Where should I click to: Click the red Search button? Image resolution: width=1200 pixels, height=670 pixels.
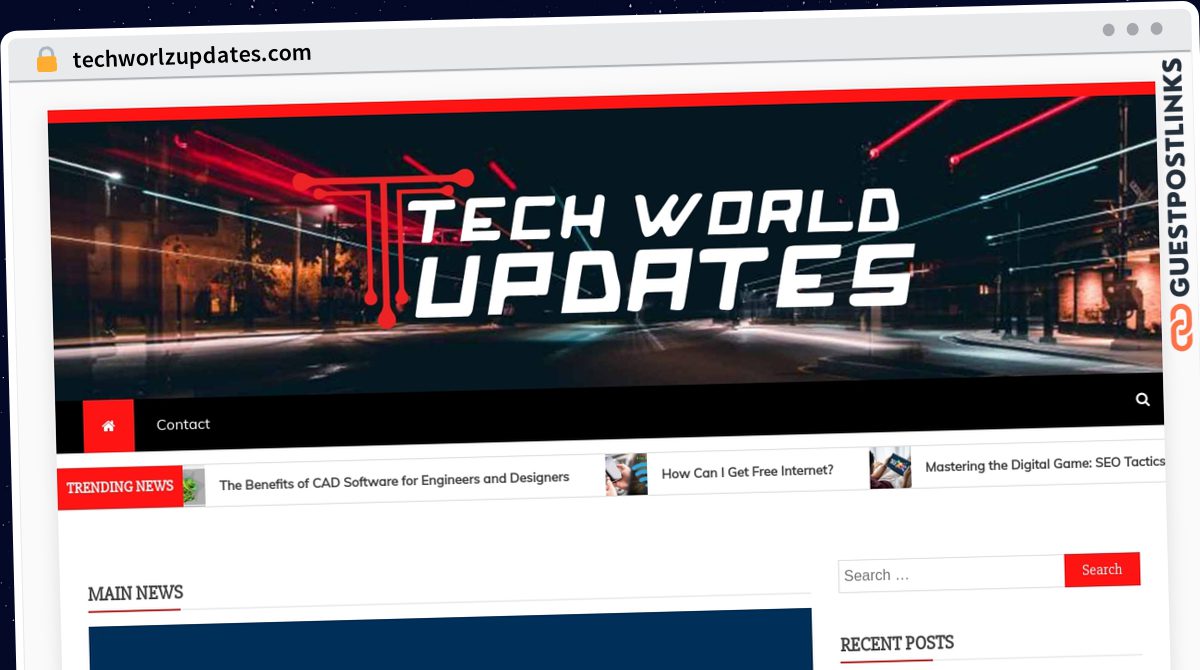point(1102,570)
